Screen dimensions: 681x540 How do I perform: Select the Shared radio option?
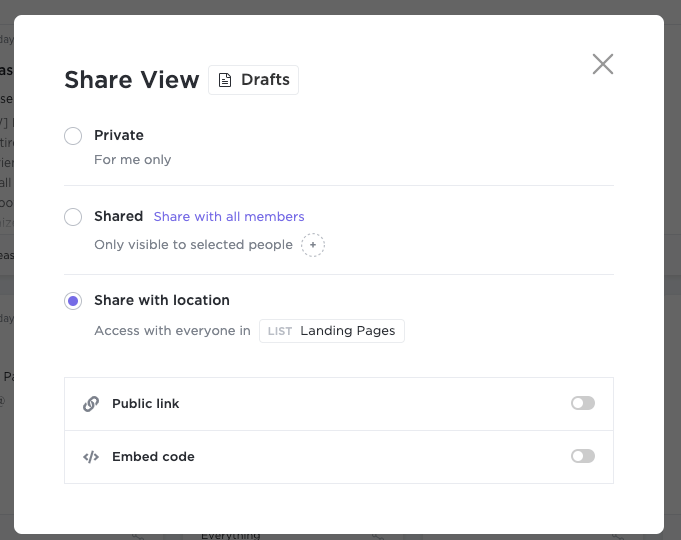pos(73,217)
